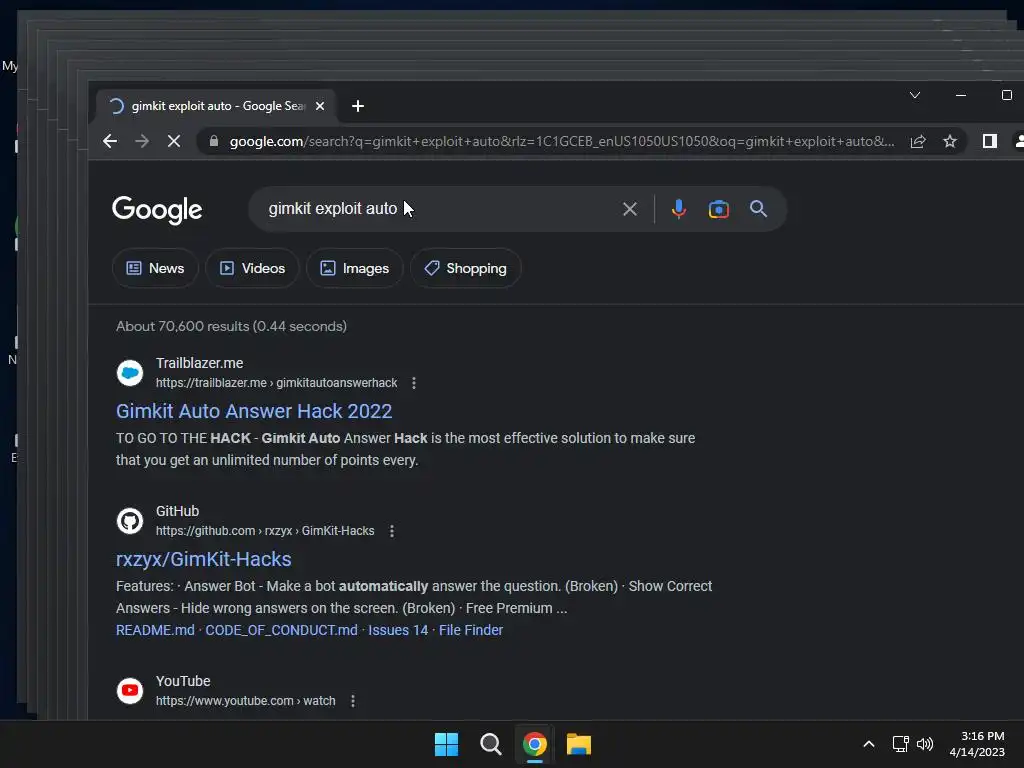Click the magnifier search button

click(758, 209)
